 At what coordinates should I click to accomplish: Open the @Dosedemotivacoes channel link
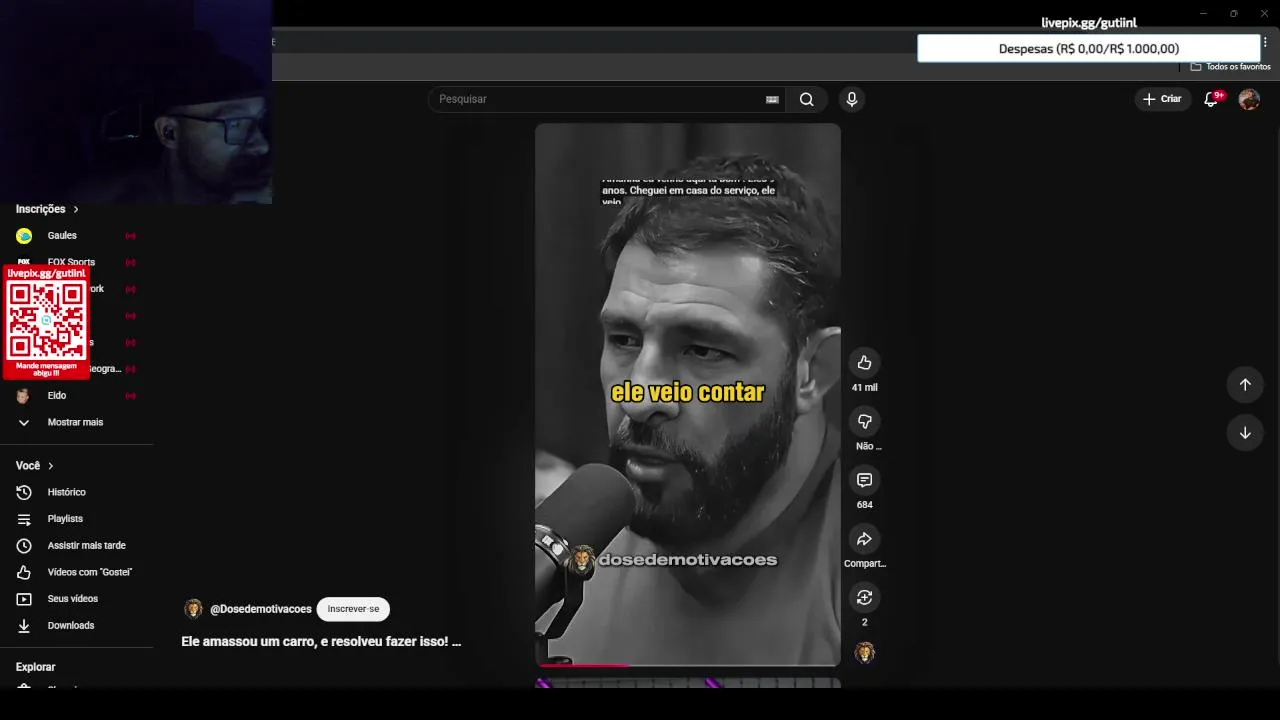pos(260,609)
